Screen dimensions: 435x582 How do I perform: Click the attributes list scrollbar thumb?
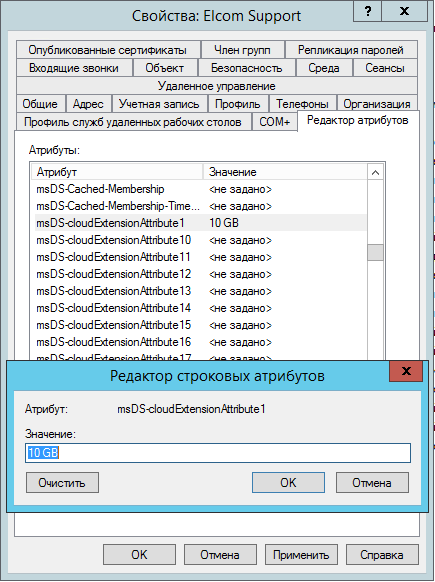pyautogui.click(x=376, y=252)
